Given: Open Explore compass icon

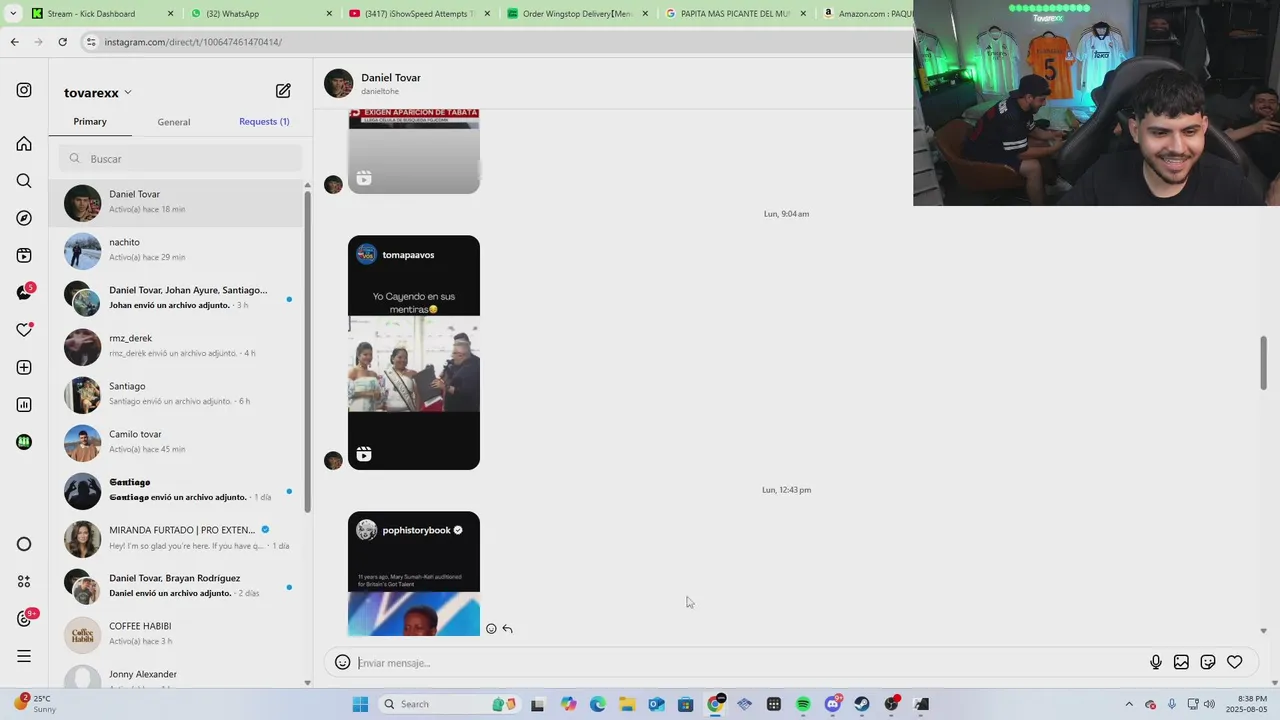Looking at the screenshot, I should [x=24, y=218].
